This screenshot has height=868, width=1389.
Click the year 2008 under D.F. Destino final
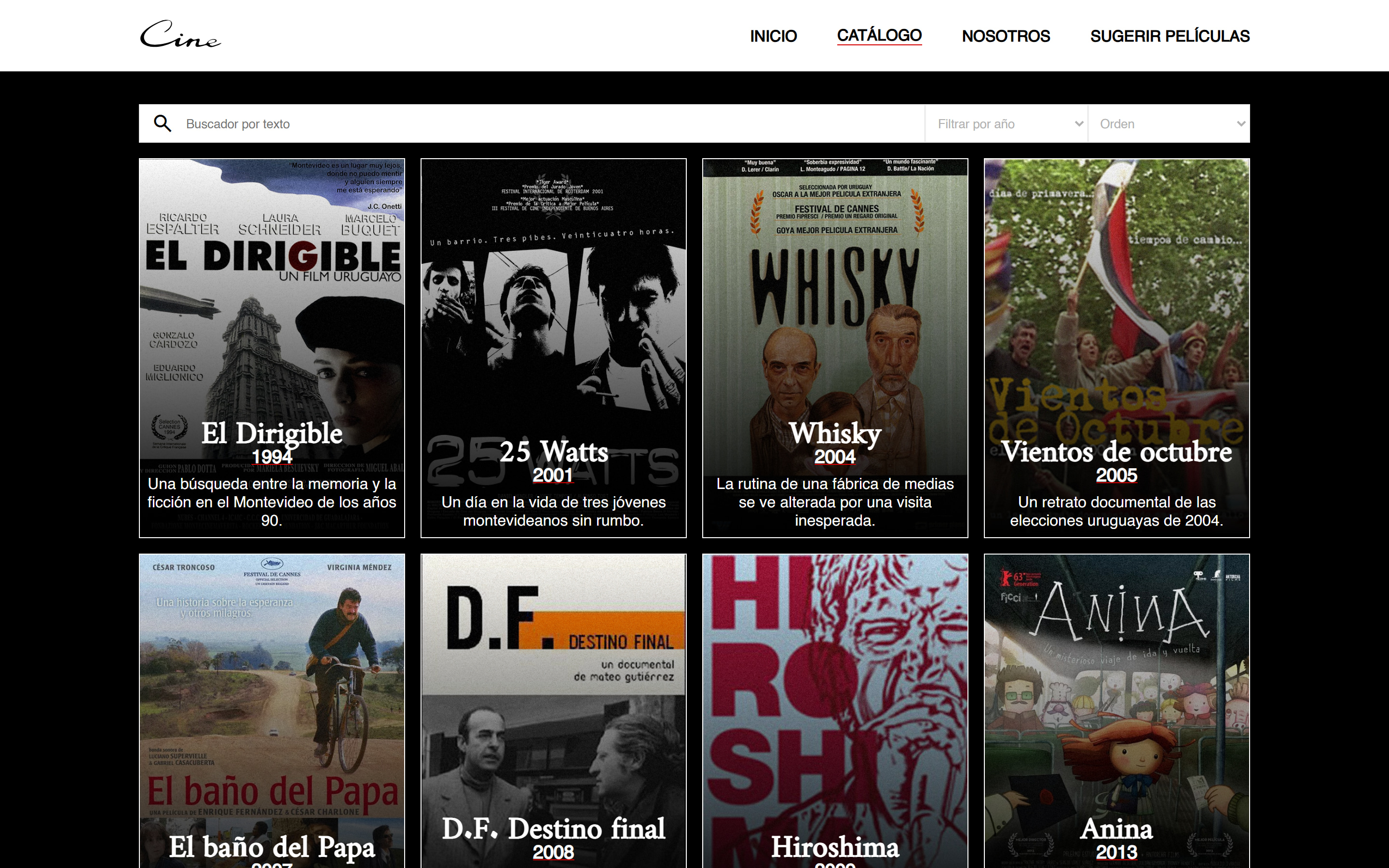pyautogui.click(x=553, y=852)
